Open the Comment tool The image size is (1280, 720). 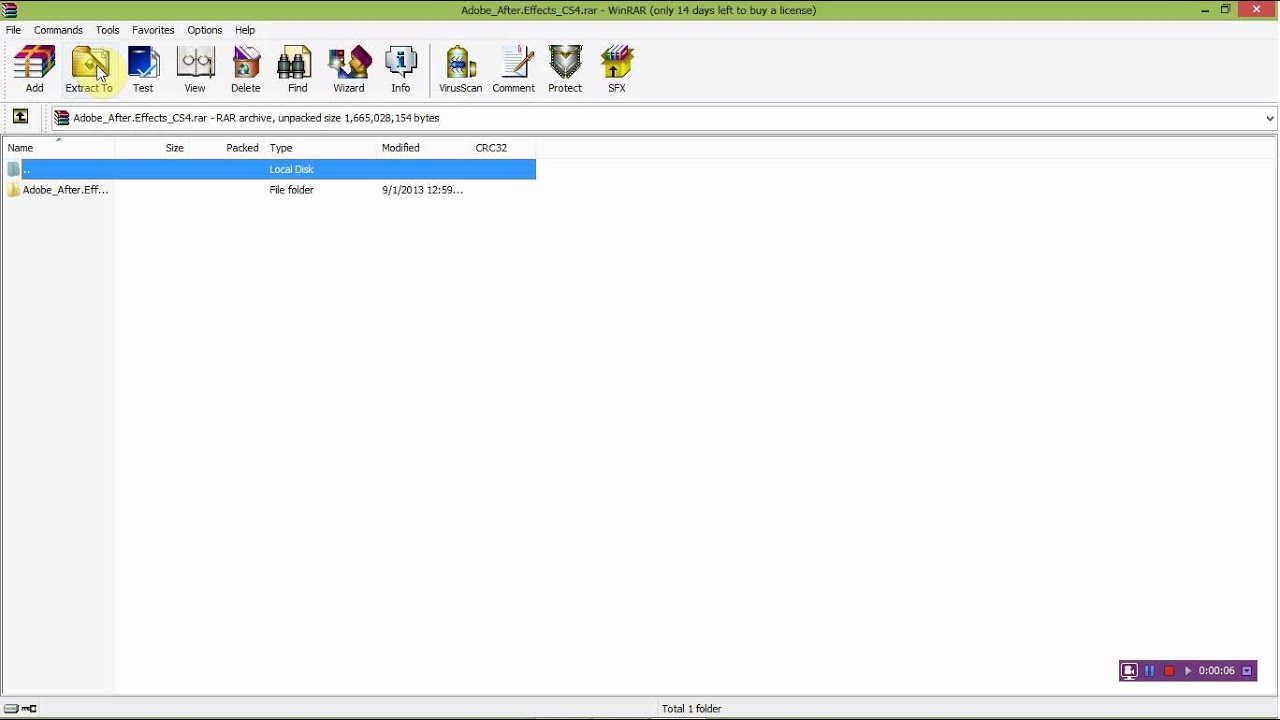pos(514,69)
